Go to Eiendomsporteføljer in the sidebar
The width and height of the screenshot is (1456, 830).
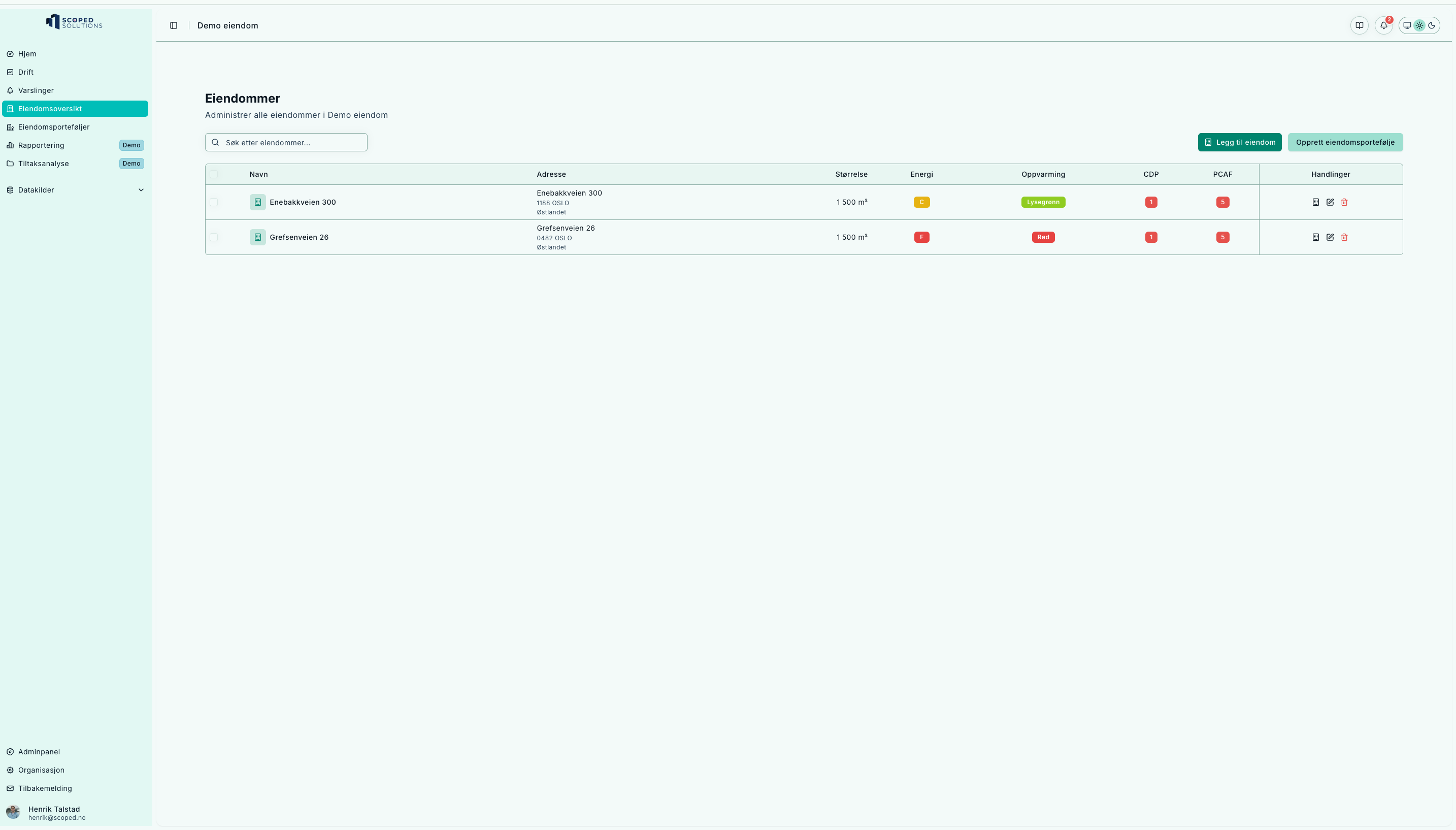pos(53,127)
